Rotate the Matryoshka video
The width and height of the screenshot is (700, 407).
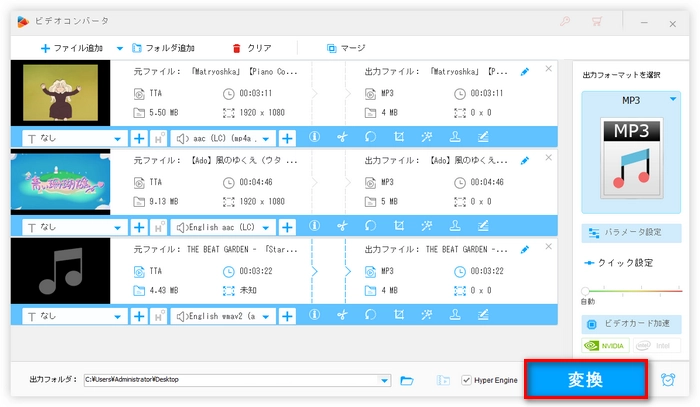(371, 137)
